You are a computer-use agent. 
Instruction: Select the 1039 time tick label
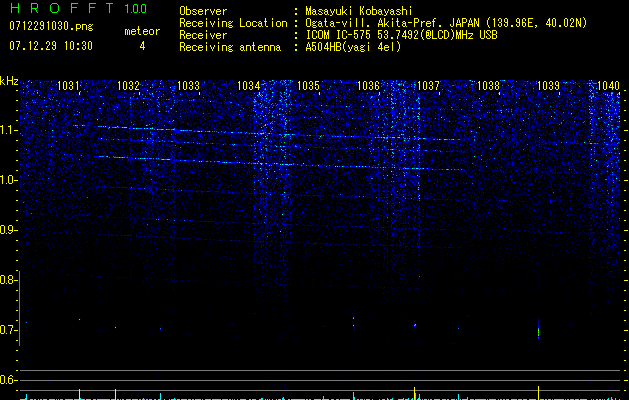coord(548,87)
